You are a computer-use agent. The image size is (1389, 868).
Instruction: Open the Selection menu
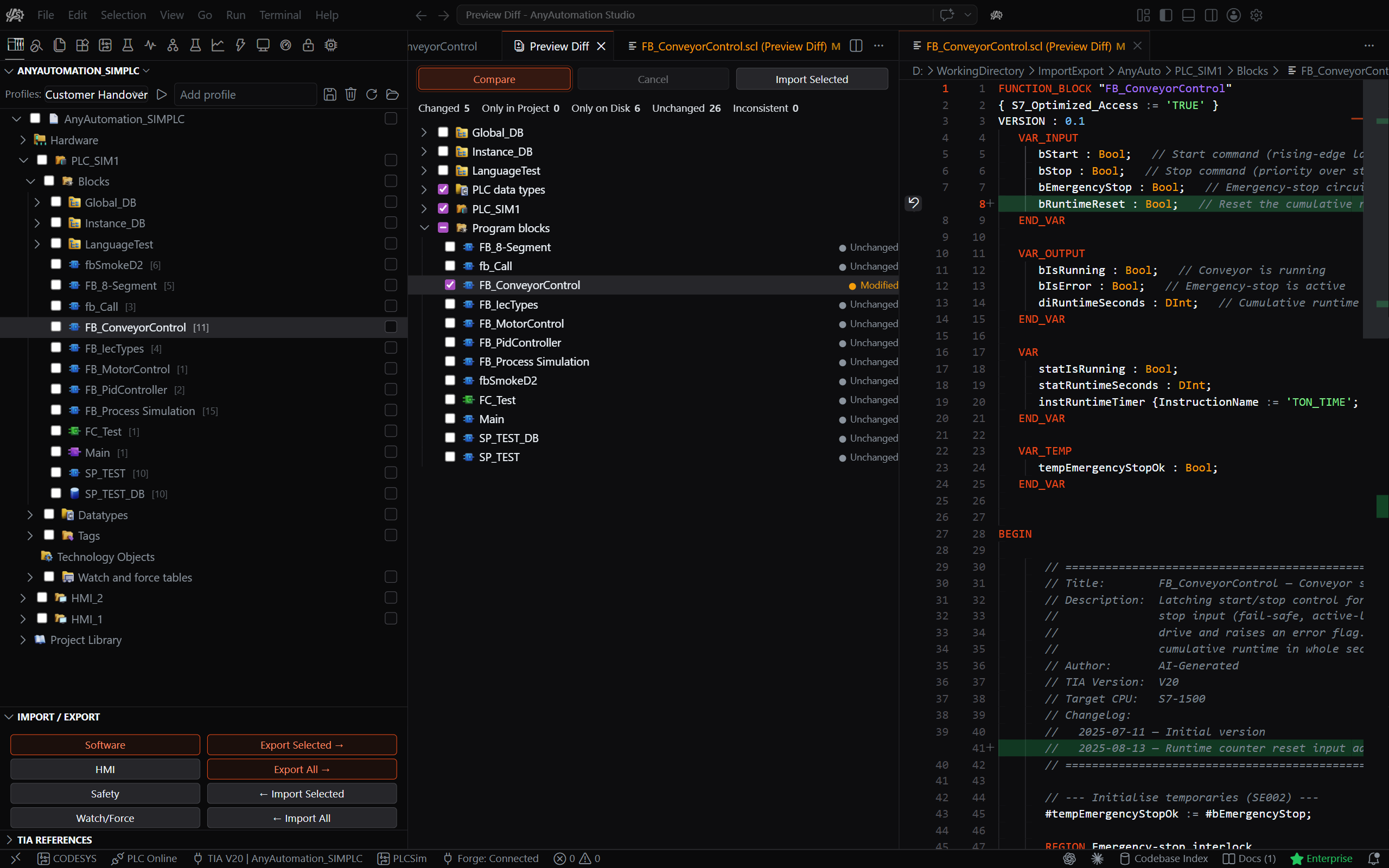click(x=123, y=15)
